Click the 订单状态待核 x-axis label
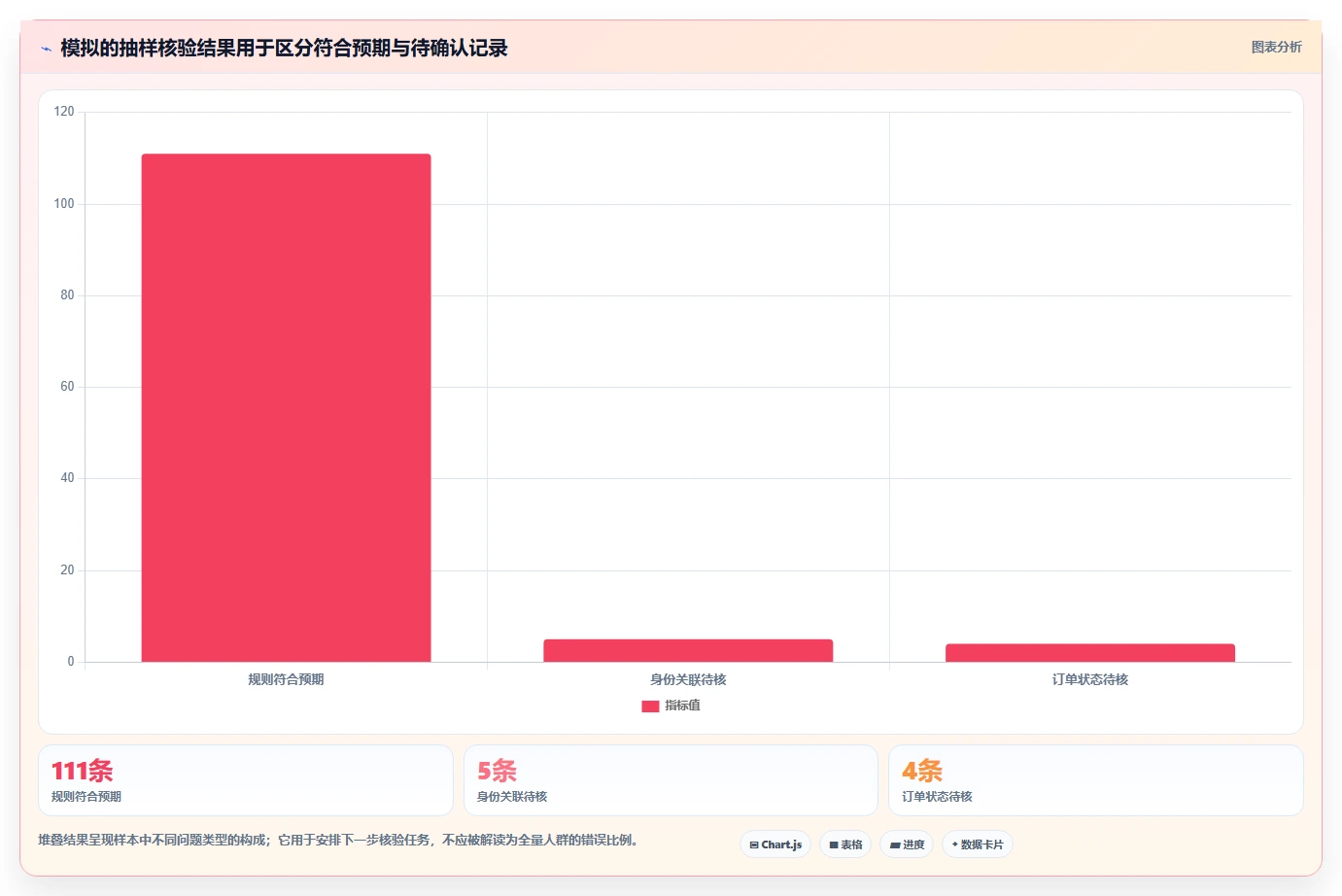This screenshot has height=896, width=1342. [1090, 679]
